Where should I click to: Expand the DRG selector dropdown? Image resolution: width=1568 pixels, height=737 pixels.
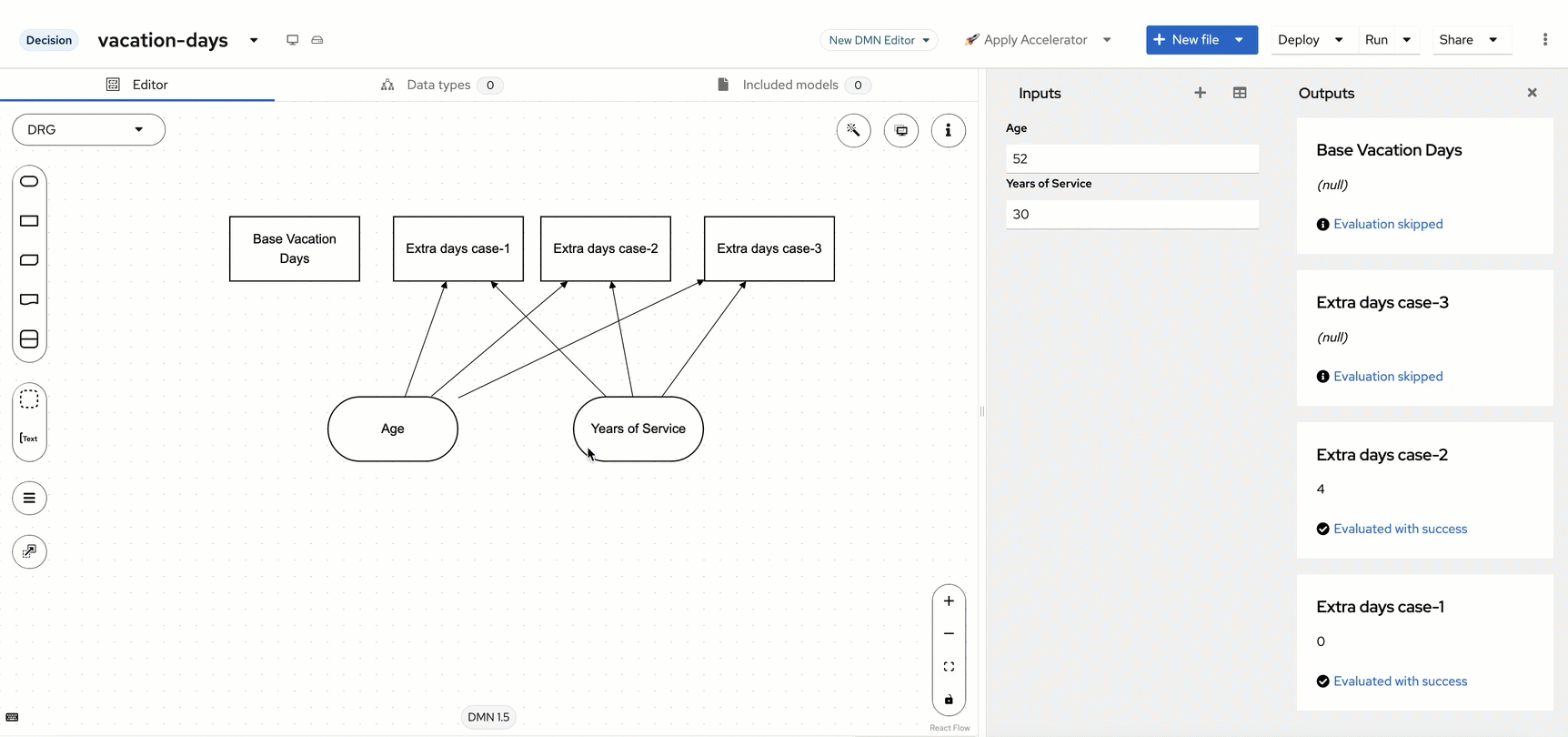[88, 129]
